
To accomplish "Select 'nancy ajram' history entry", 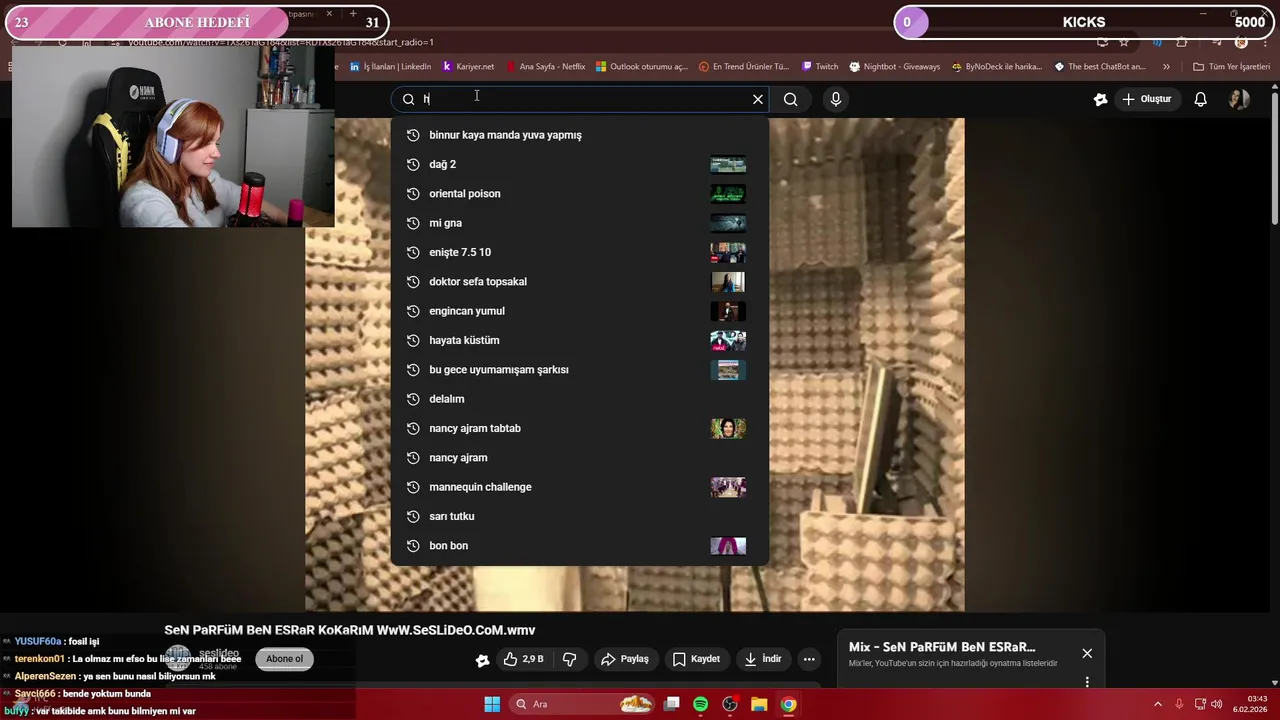I will [580, 458].
